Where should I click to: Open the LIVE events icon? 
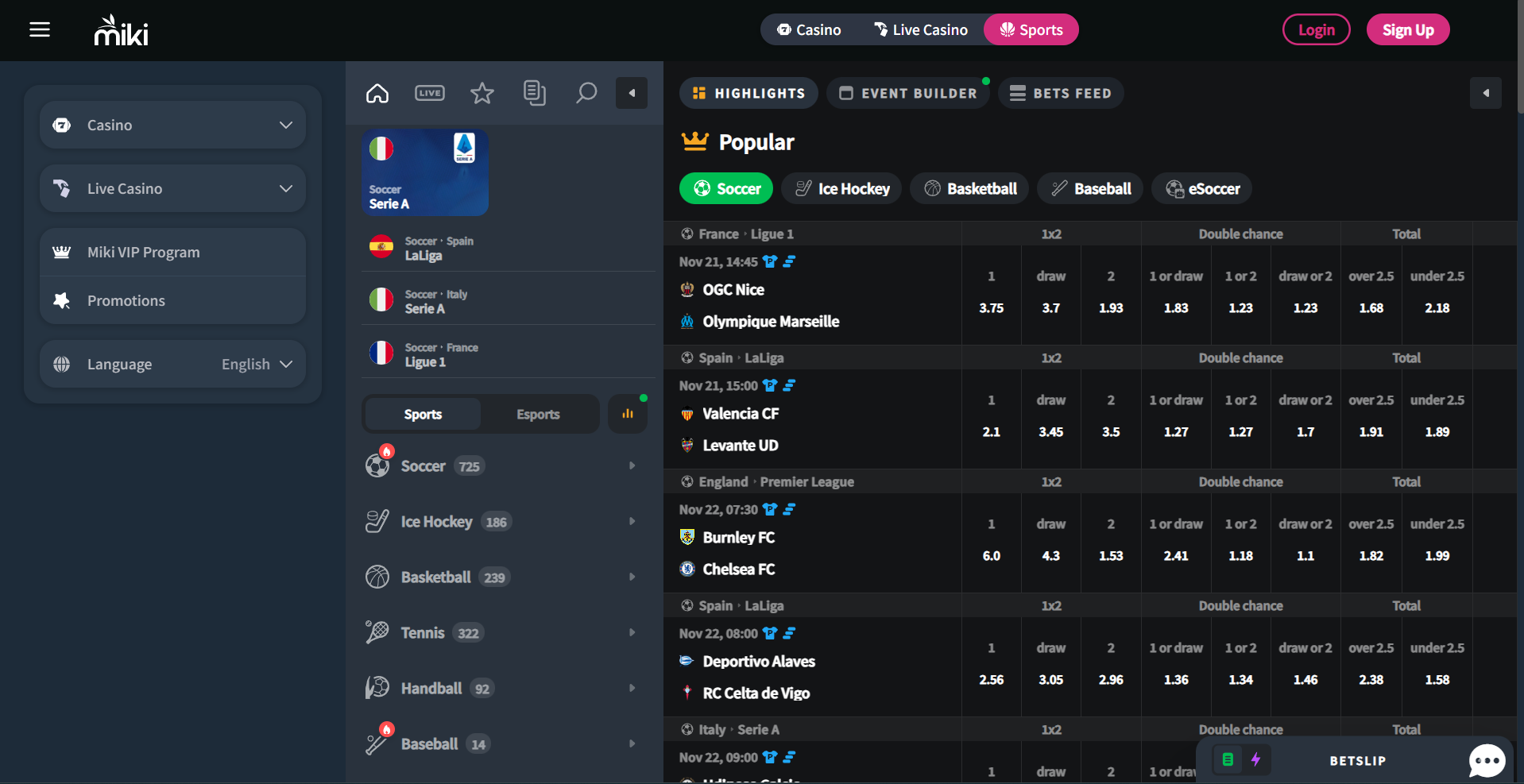tap(430, 93)
